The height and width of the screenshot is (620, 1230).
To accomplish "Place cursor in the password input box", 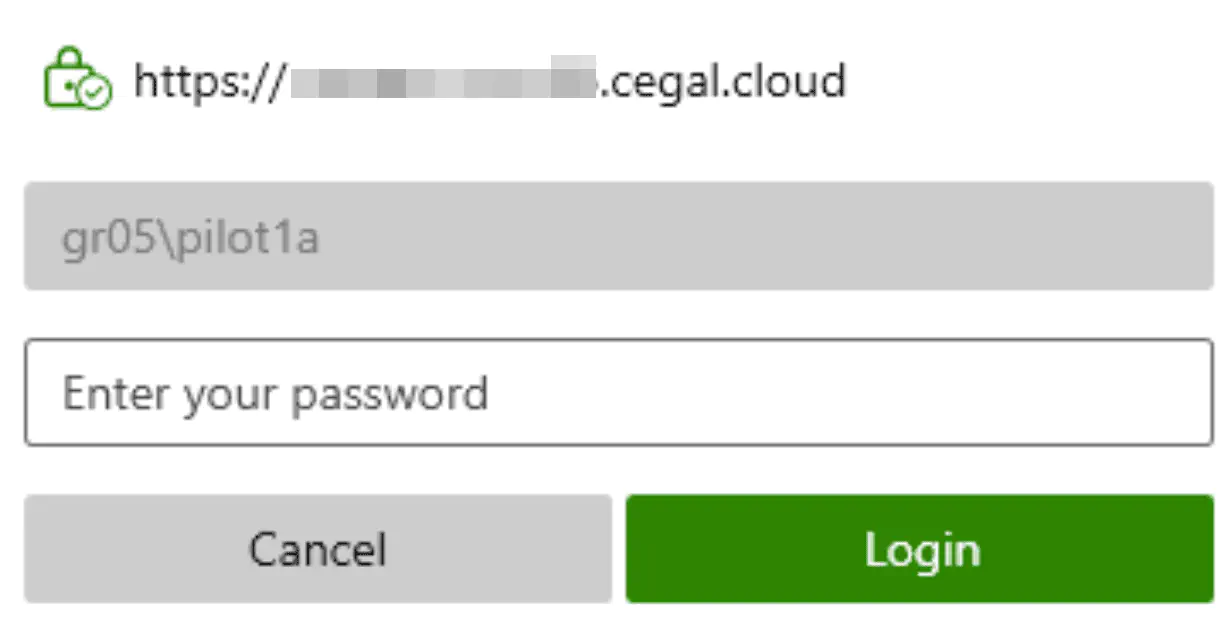I will point(618,393).
